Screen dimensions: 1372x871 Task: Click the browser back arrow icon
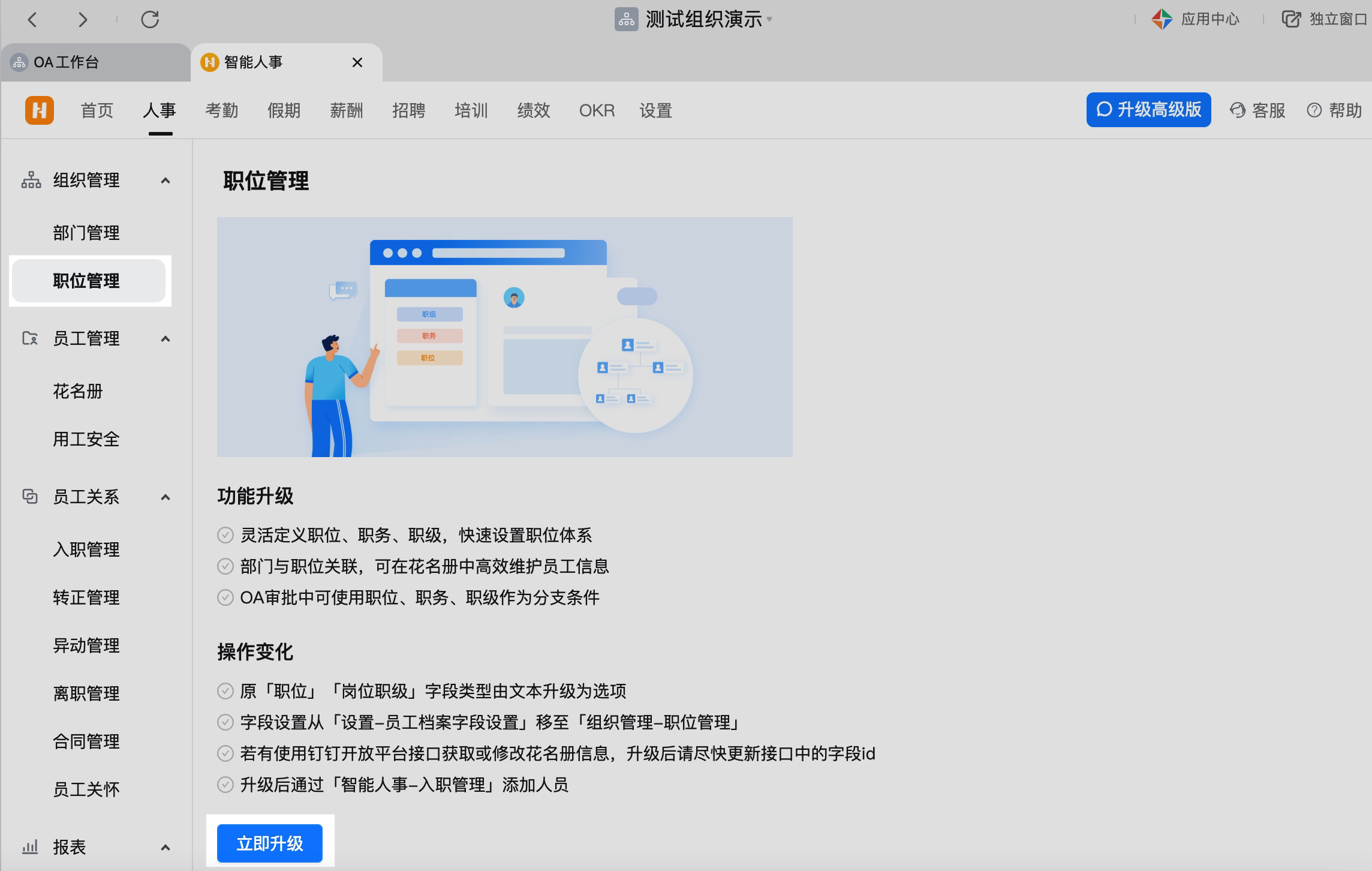click(33, 20)
